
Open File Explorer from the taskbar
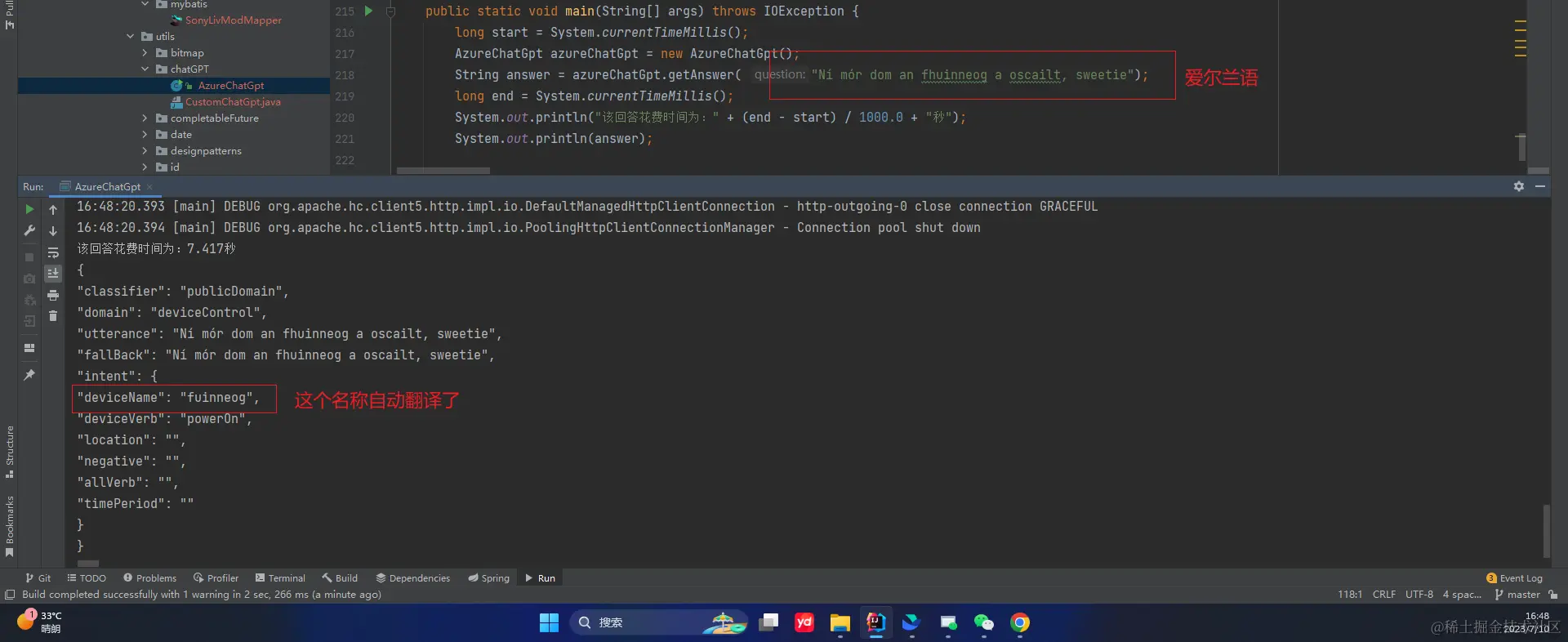tap(840, 623)
